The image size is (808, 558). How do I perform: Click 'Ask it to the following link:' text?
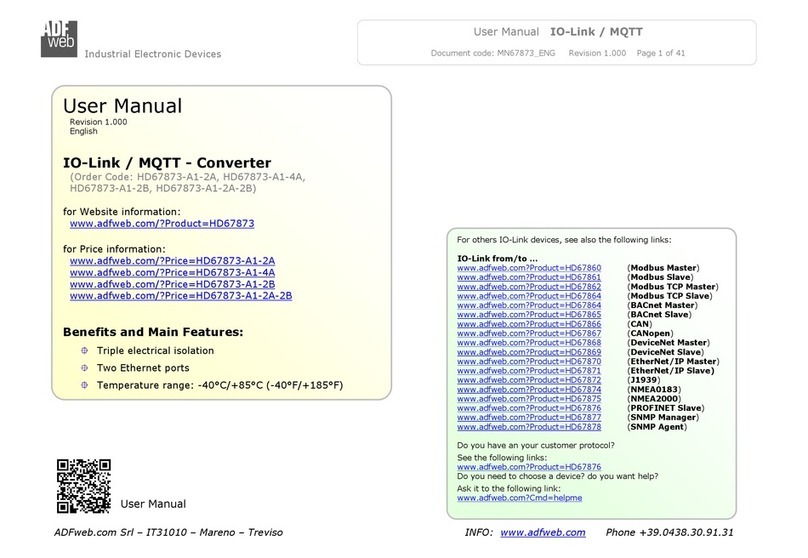tap(509, 488)
